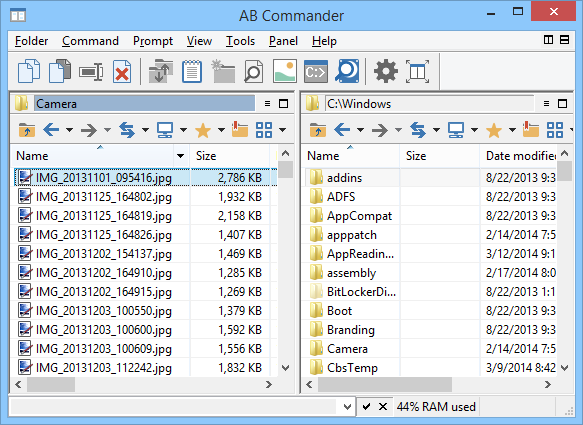Open the Options gear icon

click(386, 71)
